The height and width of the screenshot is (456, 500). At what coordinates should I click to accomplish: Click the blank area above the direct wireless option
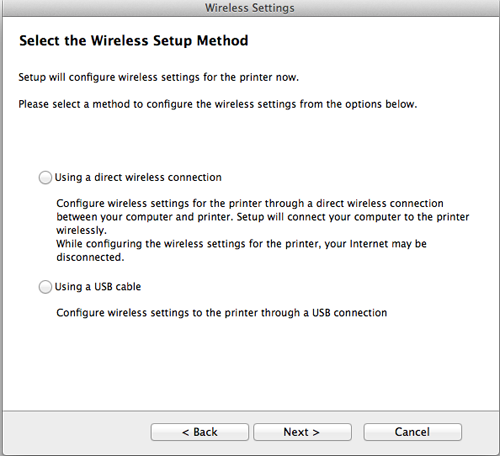[x=250, y=140]
